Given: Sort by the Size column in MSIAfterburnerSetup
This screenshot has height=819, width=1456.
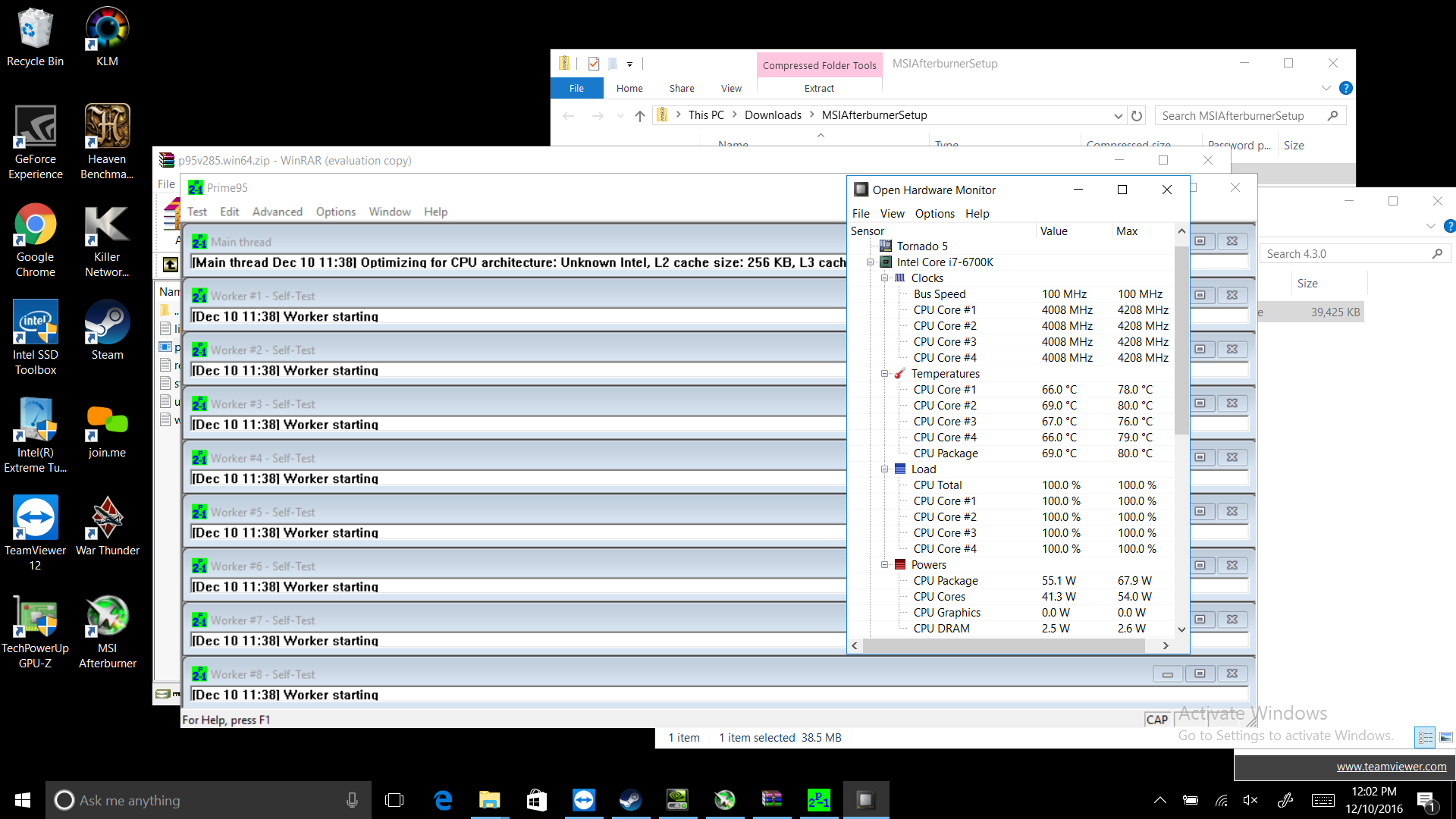Looking at the screenshot, I should click(x=1294, y=146).
